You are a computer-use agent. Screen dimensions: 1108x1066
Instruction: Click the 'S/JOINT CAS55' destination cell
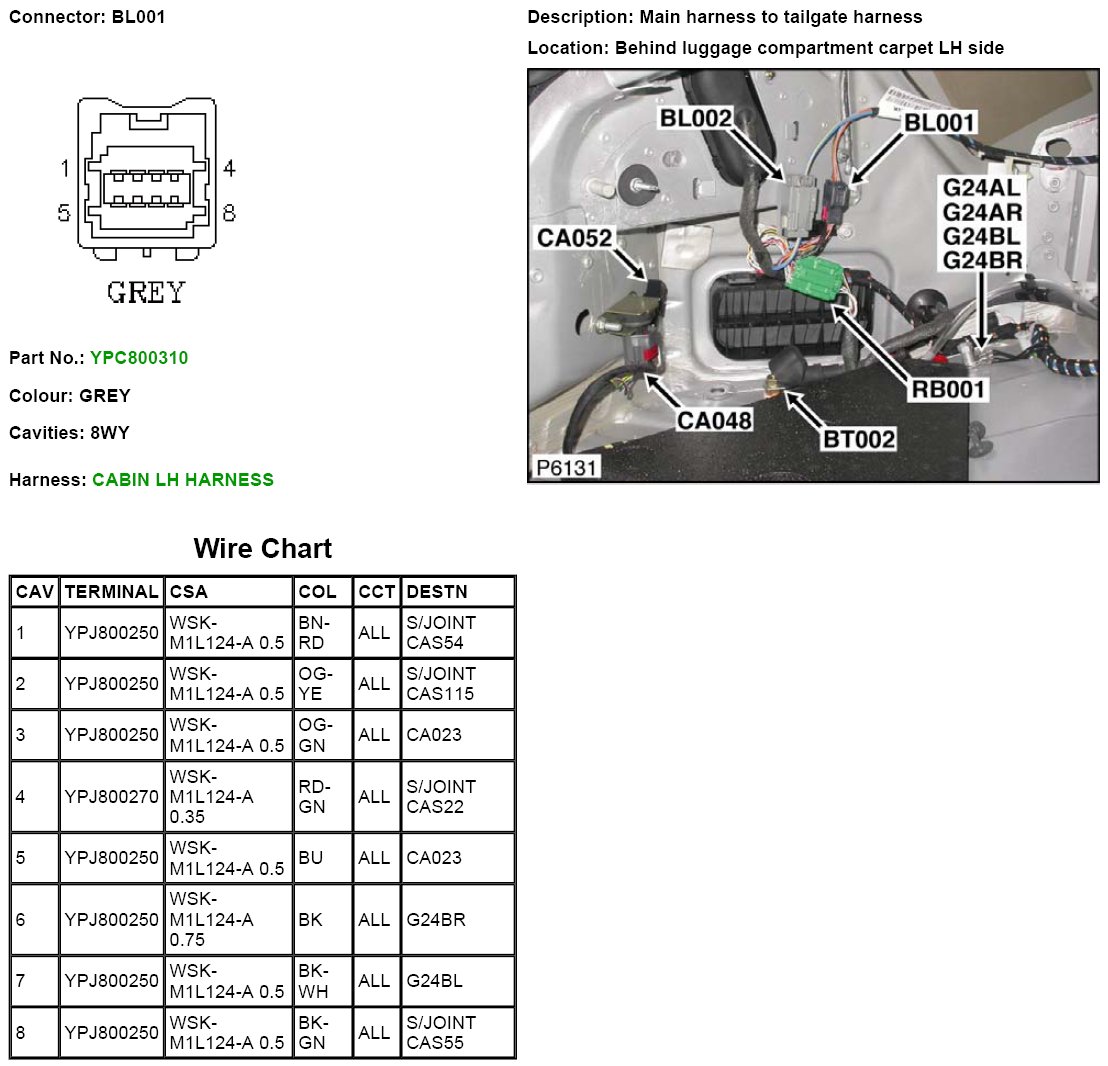[458, 1033]
